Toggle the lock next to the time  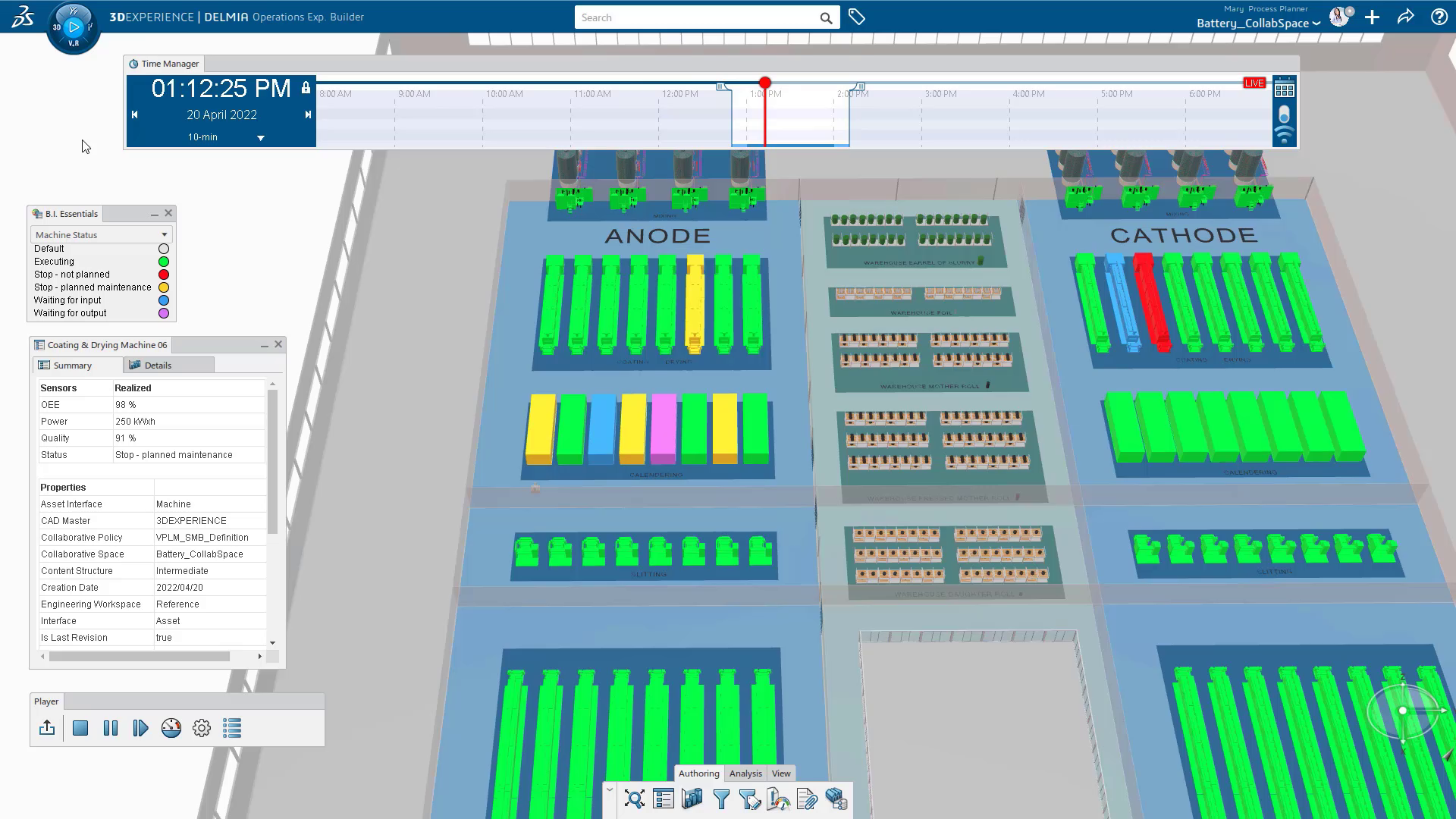click(306, 88)
